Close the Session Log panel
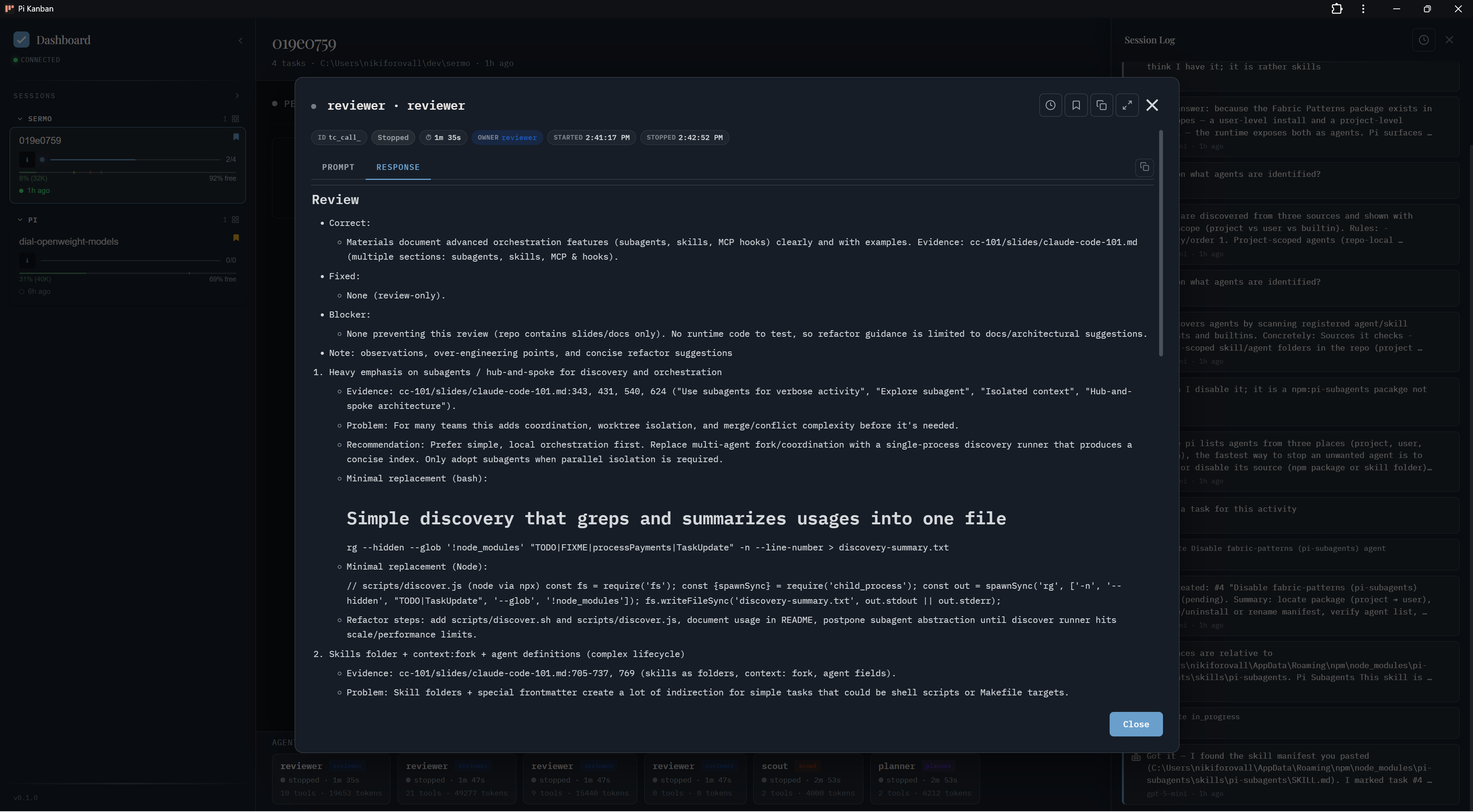The height and width of the screenshot is (812, 1473). point(1449,40)
